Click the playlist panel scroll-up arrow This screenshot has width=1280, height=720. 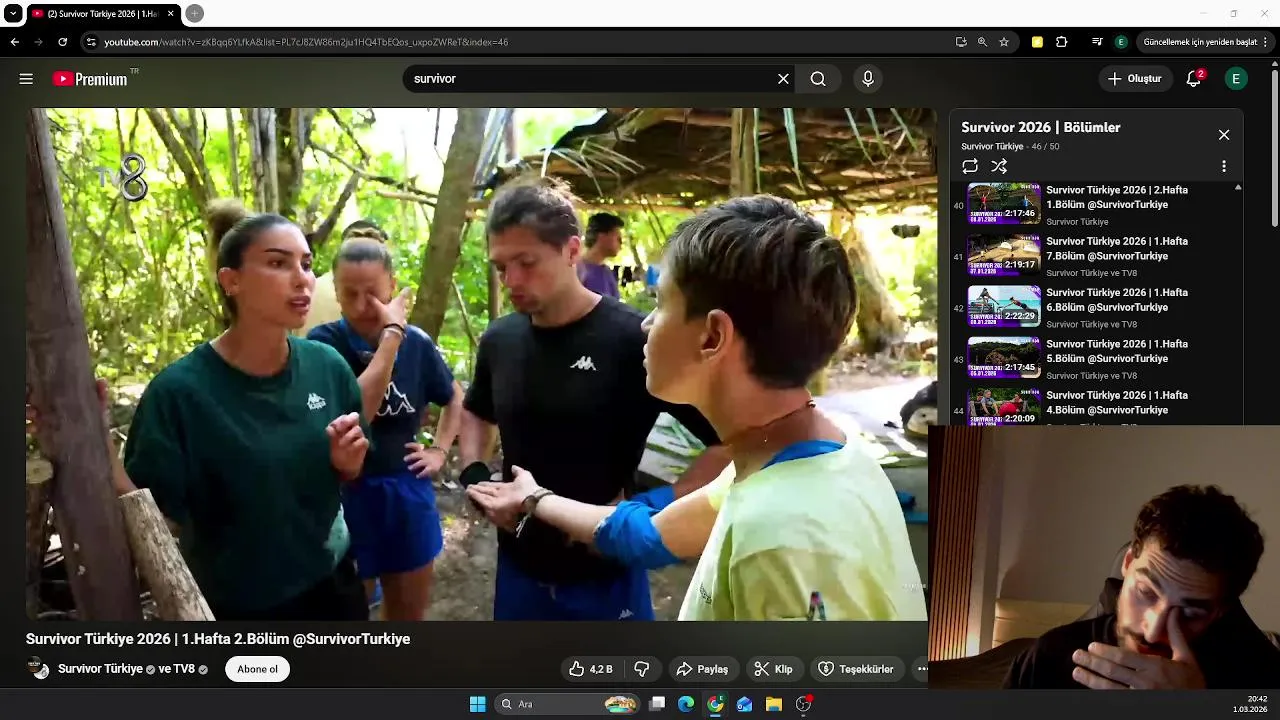(1238, 188)
